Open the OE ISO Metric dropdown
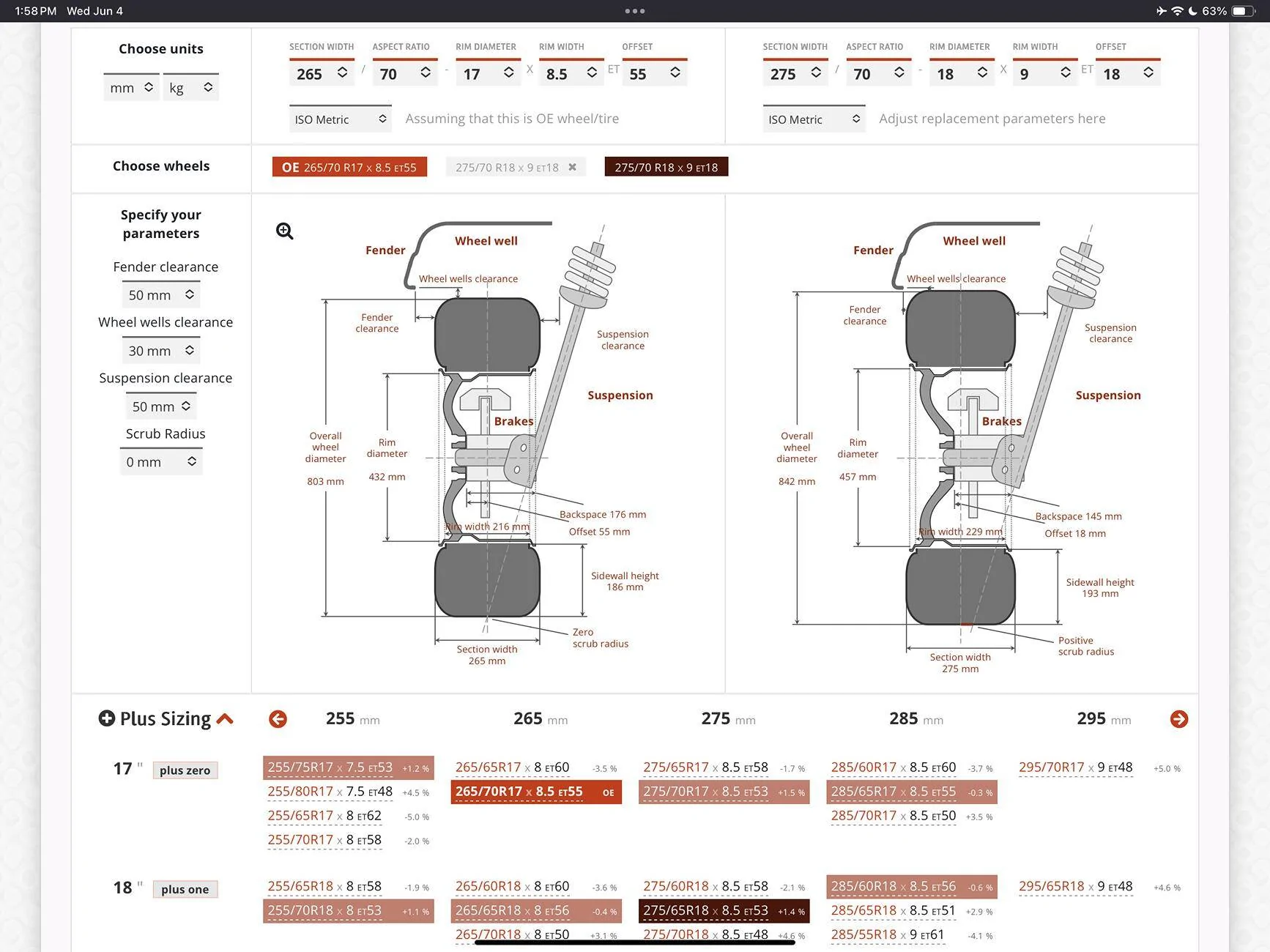 tap(340, 119)
